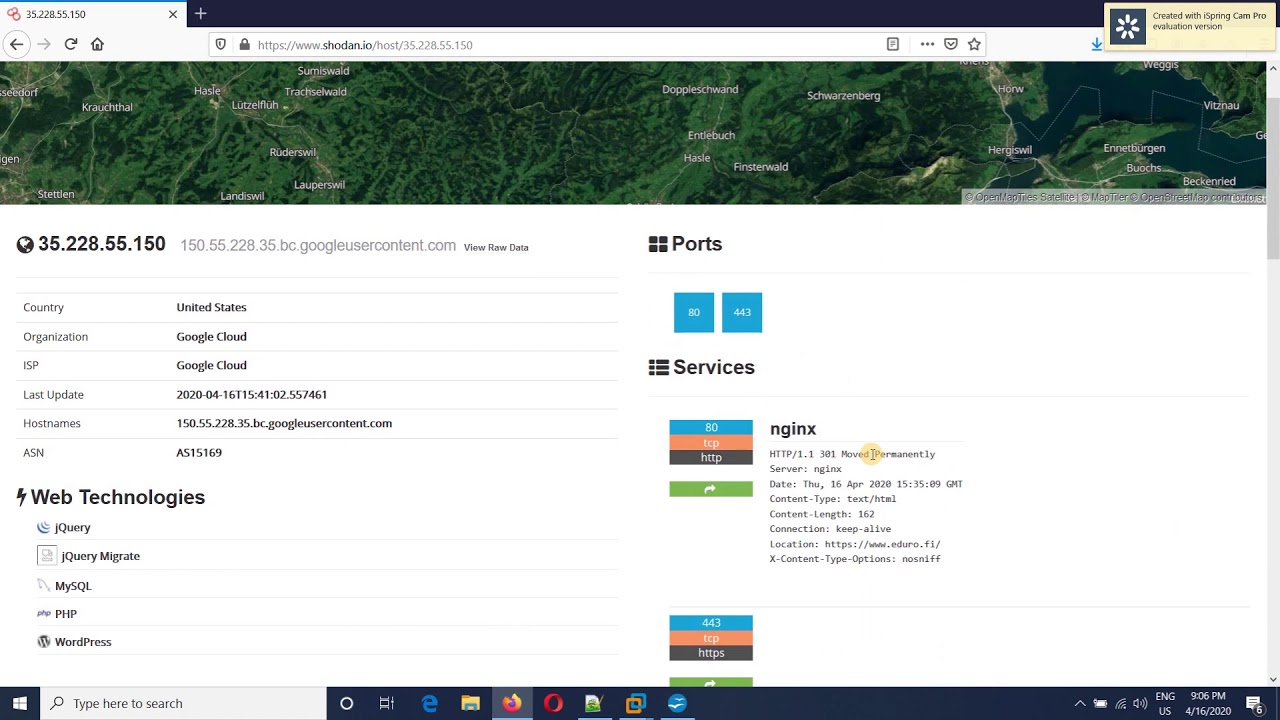This screenshot has width=1280, height=720.
Task: Click the Last Update timestamp value
Action: [252, 395]
